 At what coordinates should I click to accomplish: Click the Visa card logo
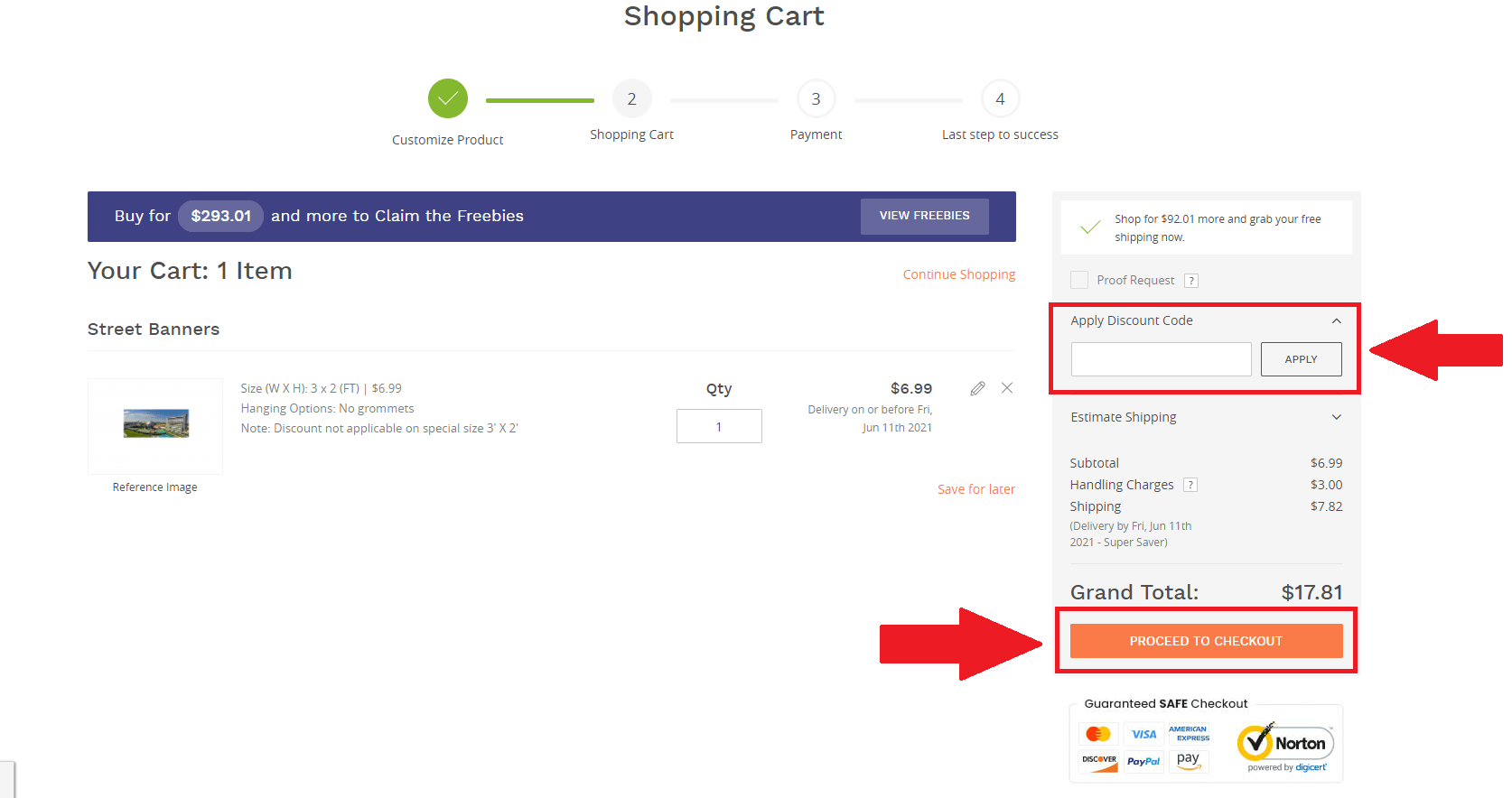click(x=1143, y=734)
